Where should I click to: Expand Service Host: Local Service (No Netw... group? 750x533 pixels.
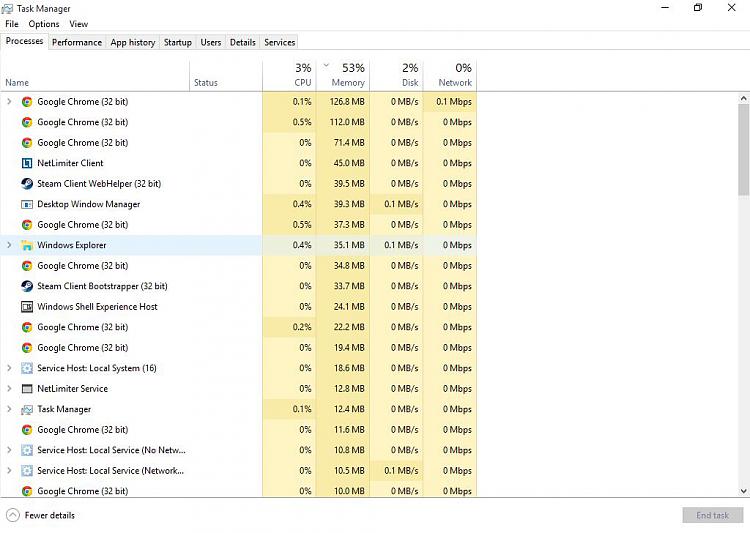tap(9, 450)
